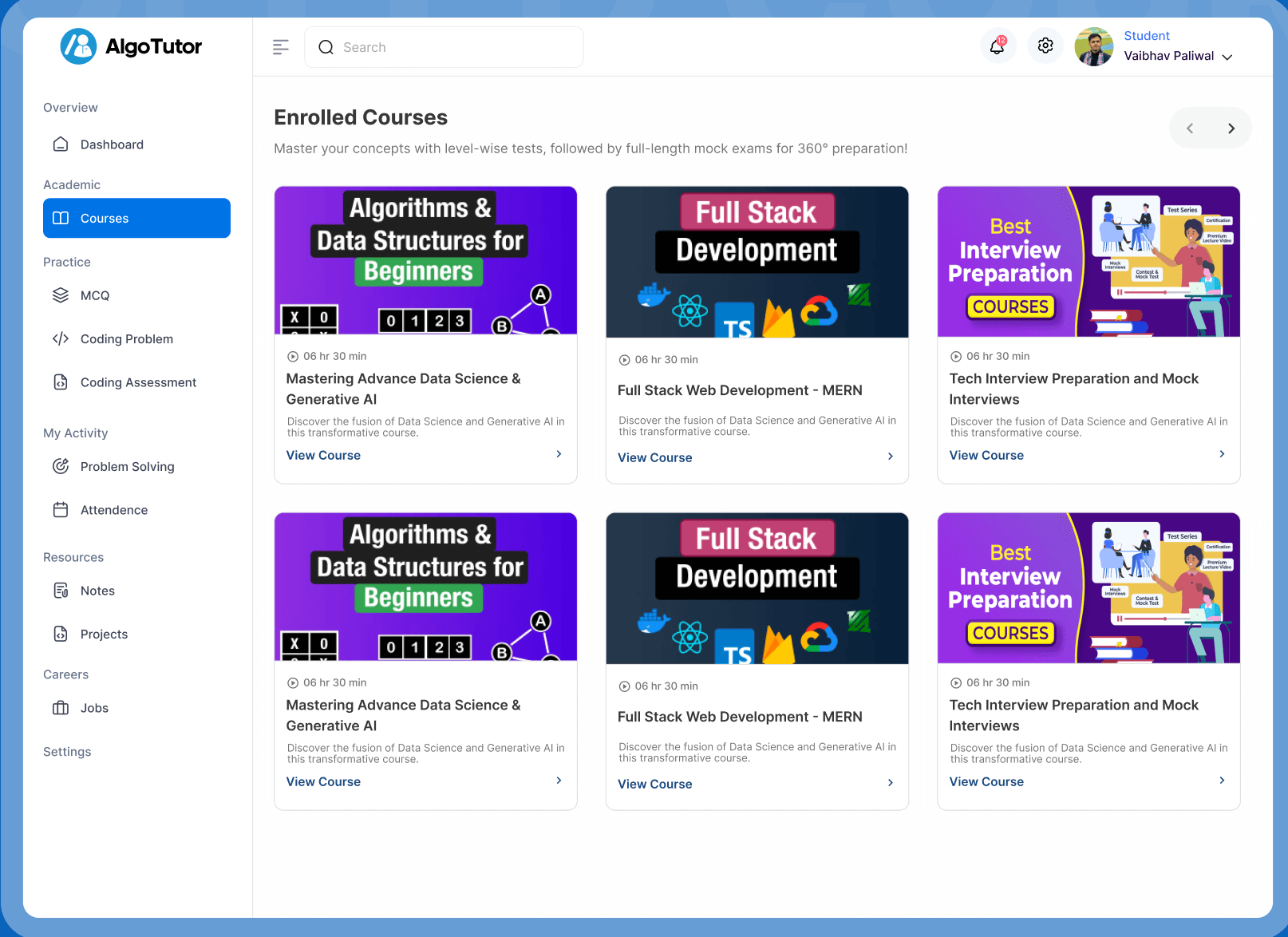Screen dimensions: 1288x937
Task: Open the Attendence calendar item
Action: coord(113,510)
